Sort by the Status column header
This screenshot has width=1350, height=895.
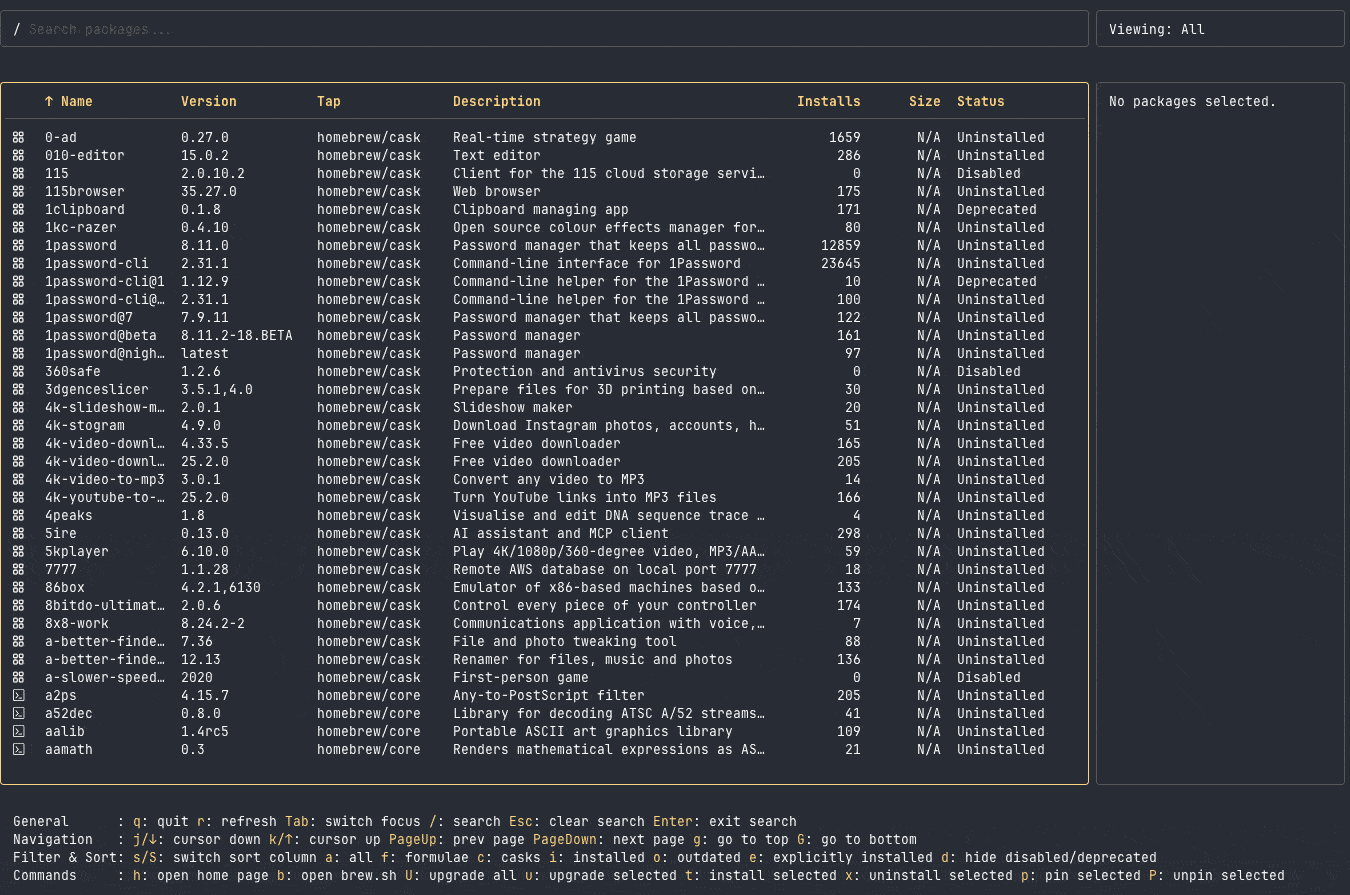(x=981, y=101)
